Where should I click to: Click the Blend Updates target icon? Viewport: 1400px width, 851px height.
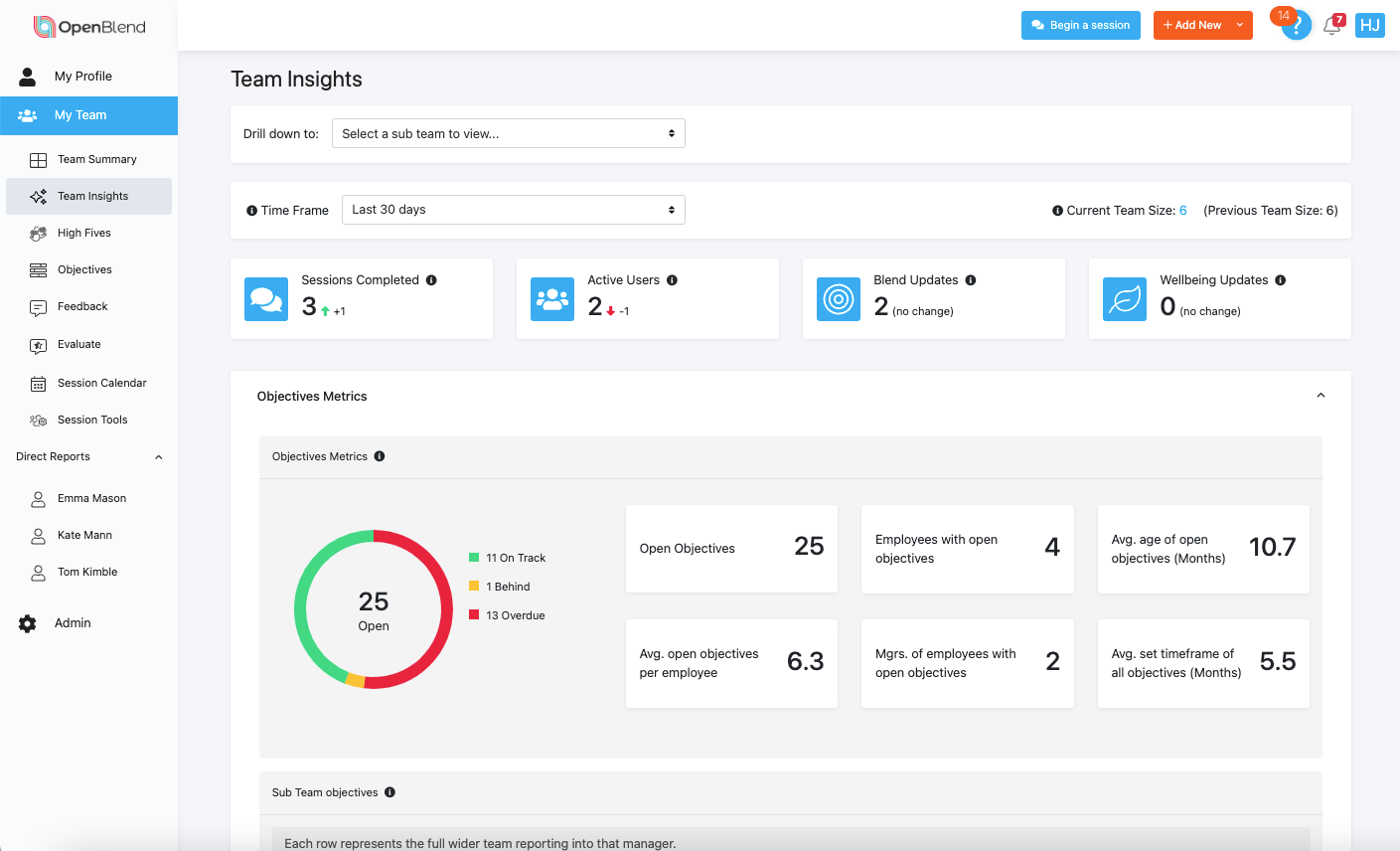pos(839,299)
